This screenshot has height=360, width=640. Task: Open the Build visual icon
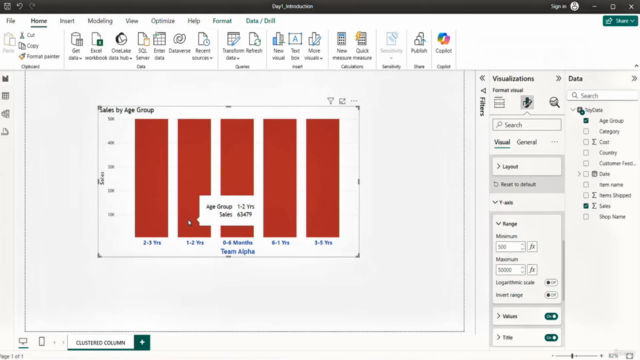[499, 102]
